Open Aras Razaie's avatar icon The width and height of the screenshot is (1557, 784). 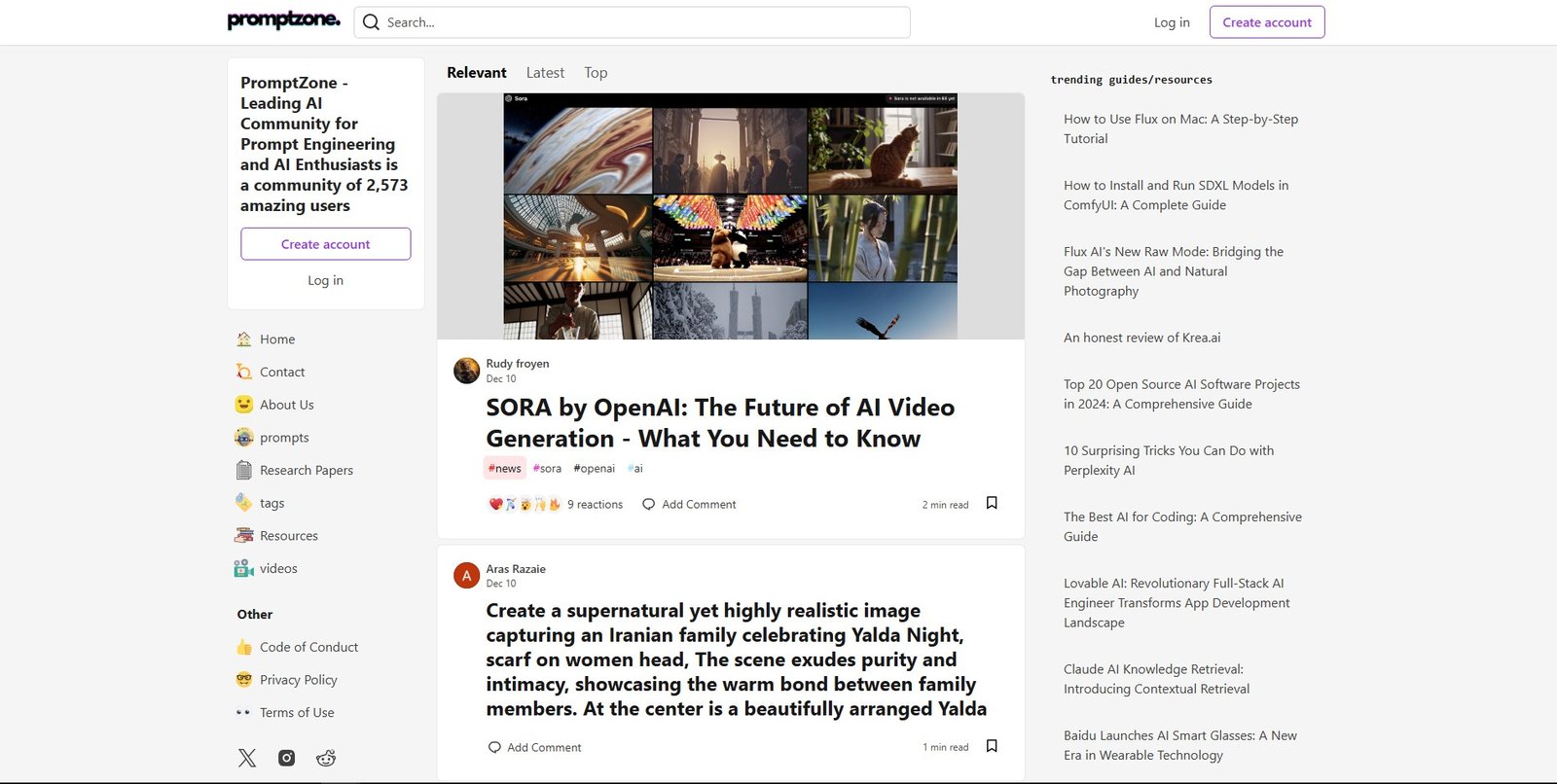[466, 576]
